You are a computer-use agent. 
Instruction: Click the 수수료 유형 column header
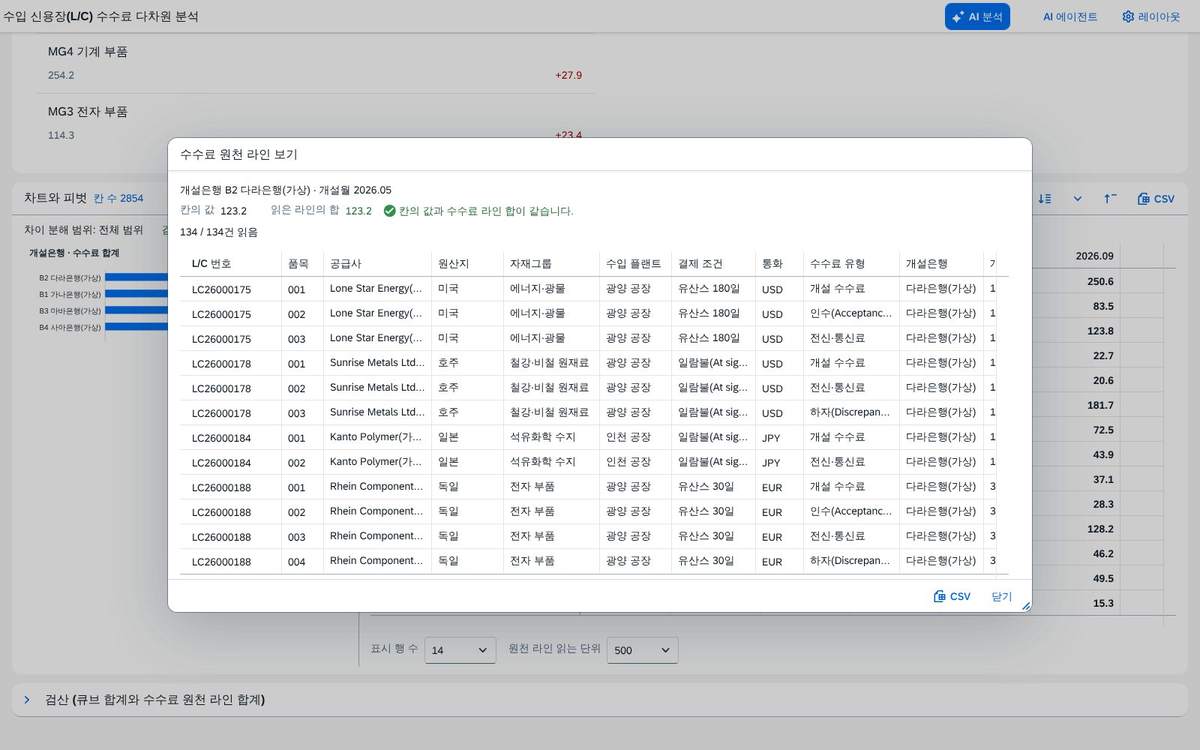point(851,263)
